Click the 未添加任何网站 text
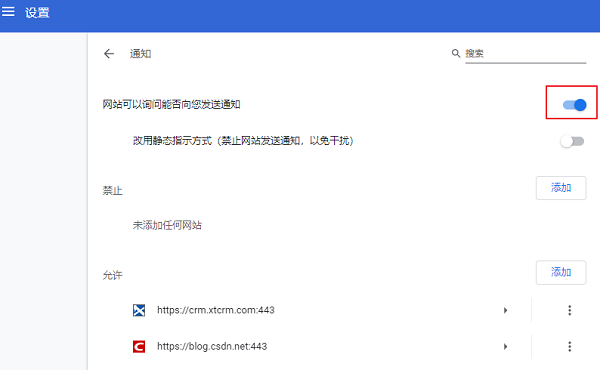This screenshot has height=370, width=600. [167, 225]
